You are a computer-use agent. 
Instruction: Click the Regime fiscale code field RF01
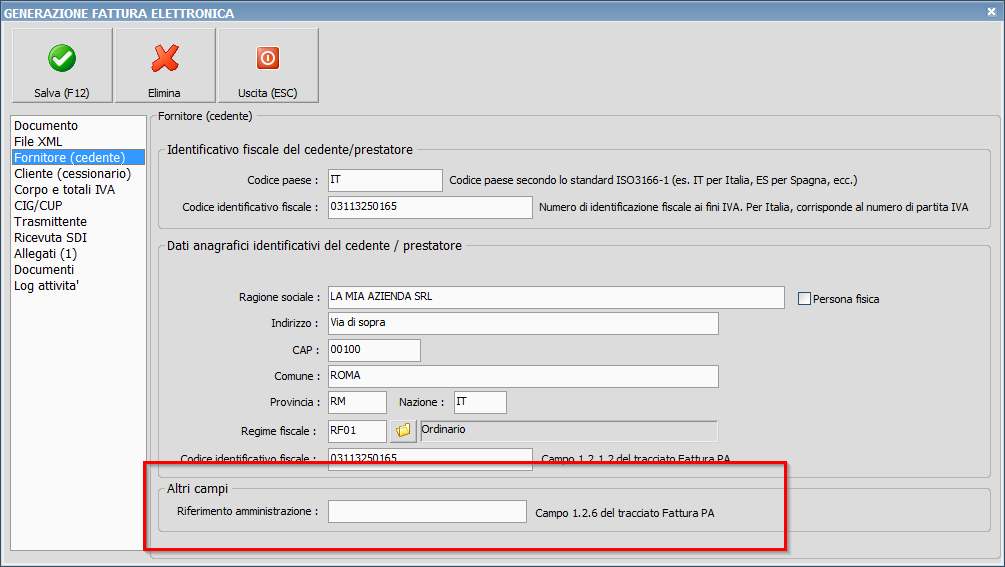pos(357,431)
